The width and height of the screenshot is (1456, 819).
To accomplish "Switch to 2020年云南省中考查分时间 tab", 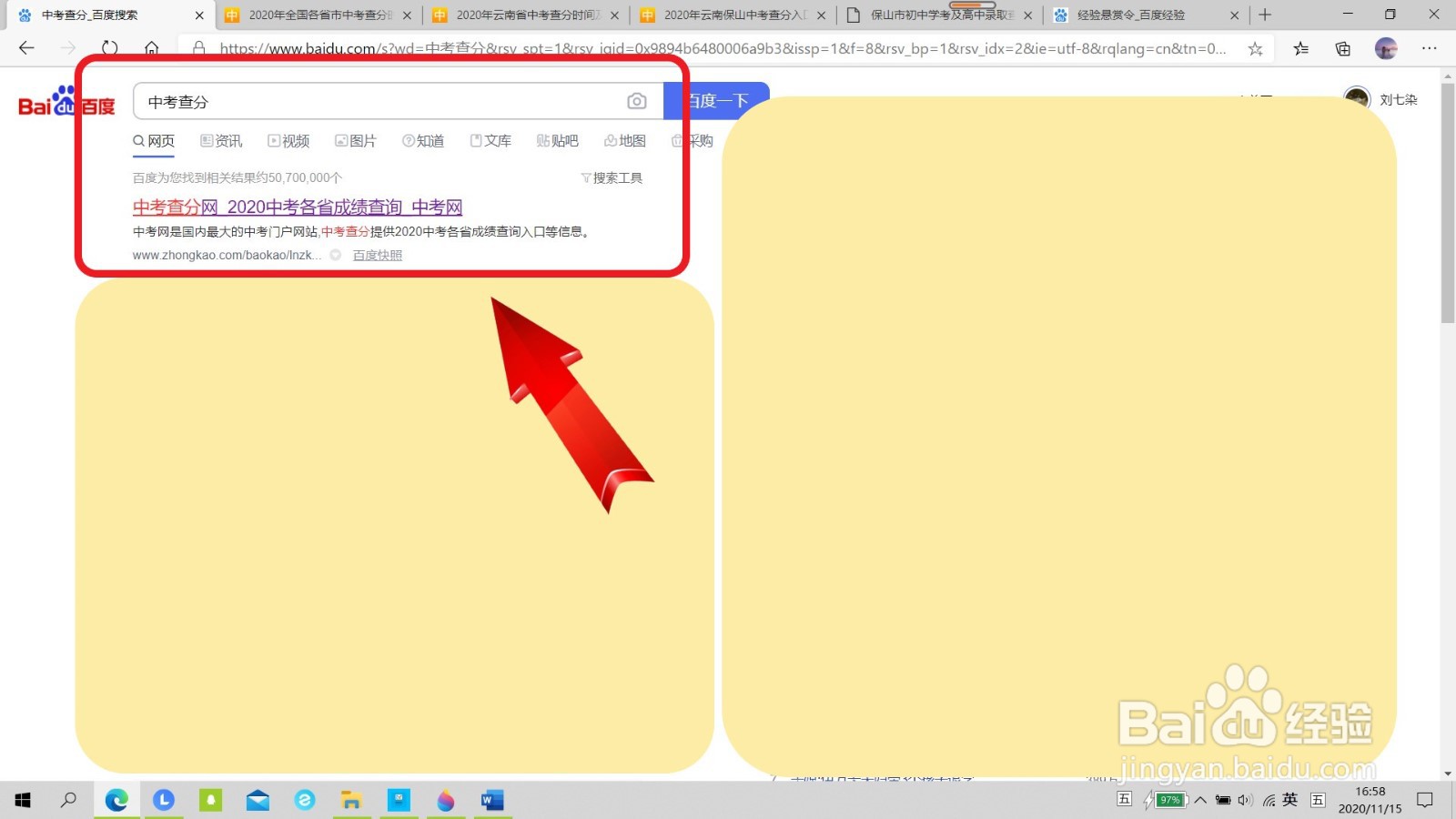I will click(x=525, y=15).
